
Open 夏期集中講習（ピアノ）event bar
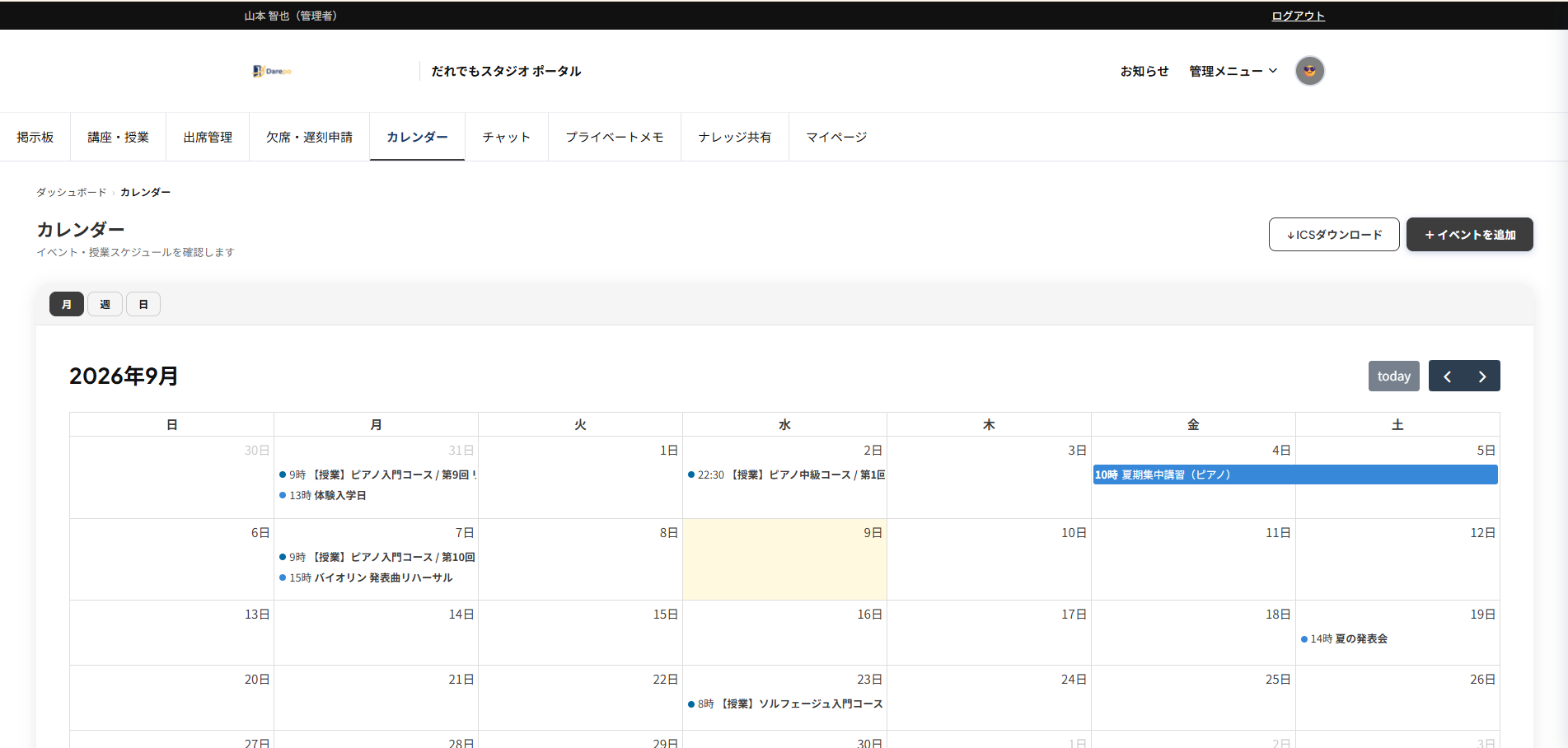pos(1295,475)
